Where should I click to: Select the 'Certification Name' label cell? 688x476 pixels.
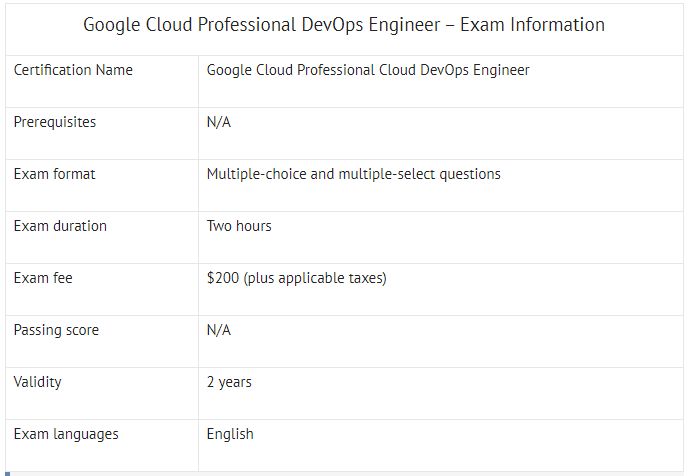click(x=73, y=70)
